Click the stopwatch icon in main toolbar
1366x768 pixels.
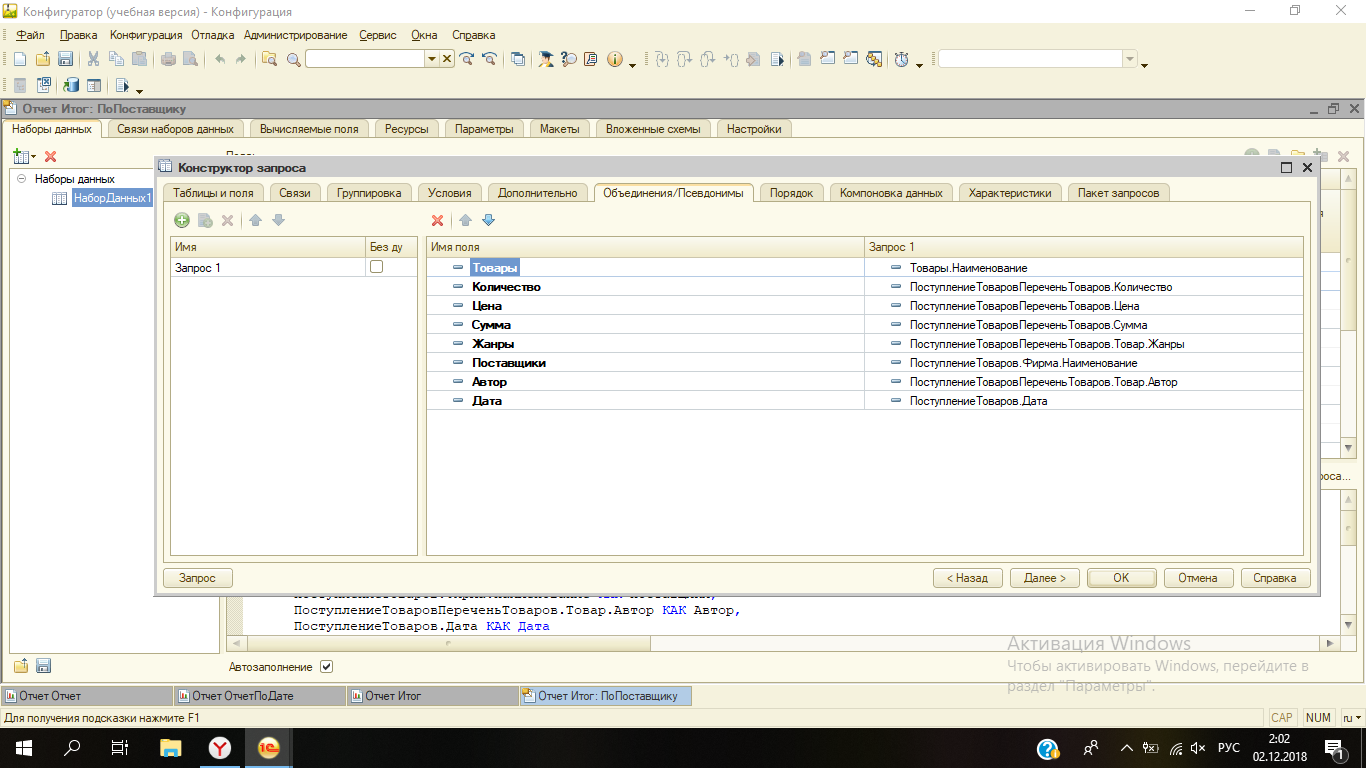pos(902,59)
